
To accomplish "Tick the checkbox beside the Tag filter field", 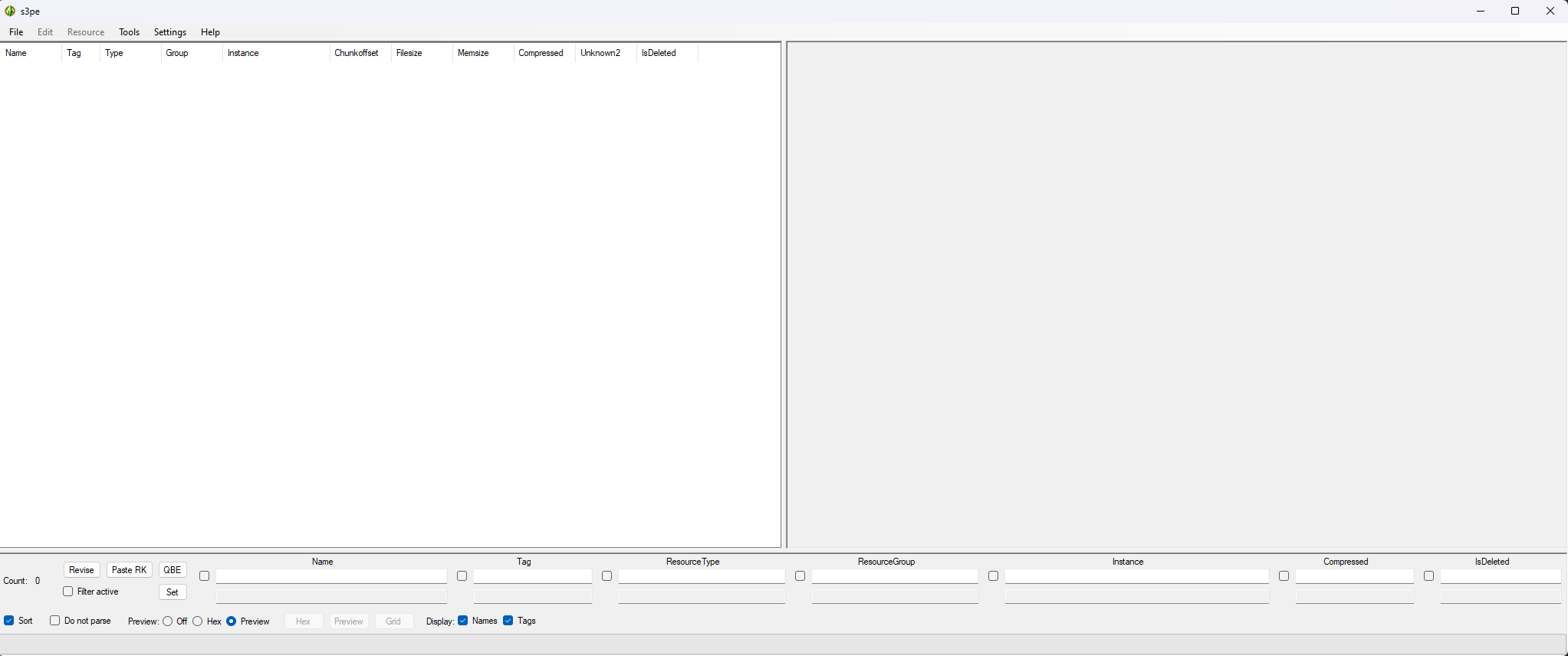I will (x=462, y=576).
